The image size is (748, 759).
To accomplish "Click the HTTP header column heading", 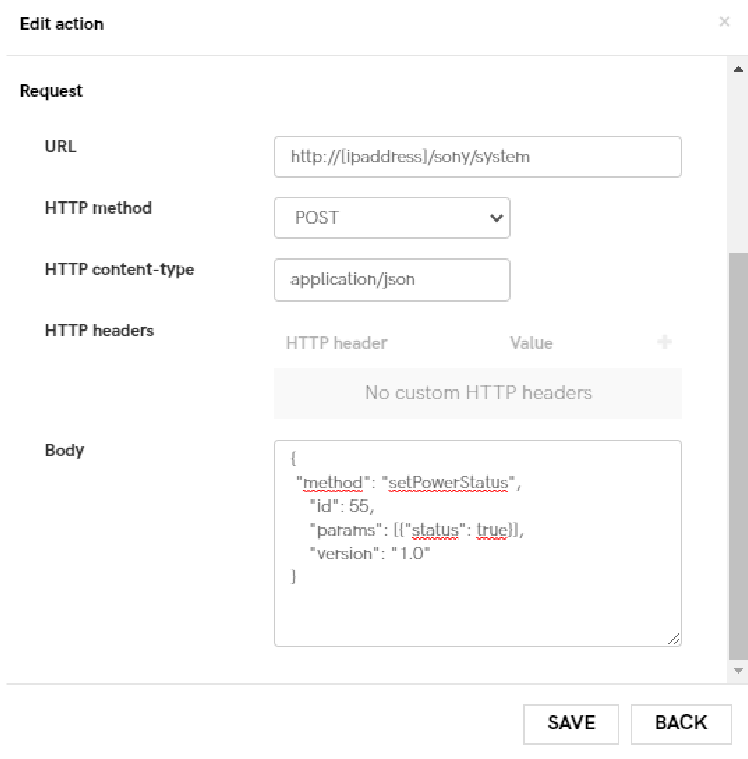I will click(x=336, y=343).
